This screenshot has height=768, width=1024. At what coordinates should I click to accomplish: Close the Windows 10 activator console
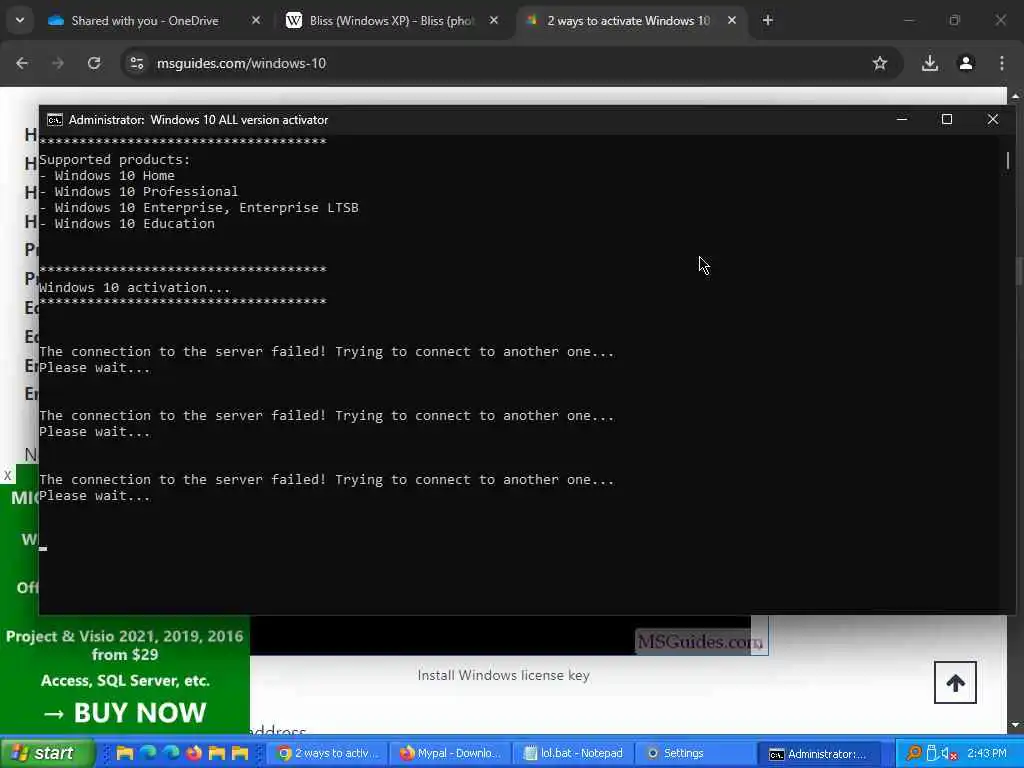point(993,120)
